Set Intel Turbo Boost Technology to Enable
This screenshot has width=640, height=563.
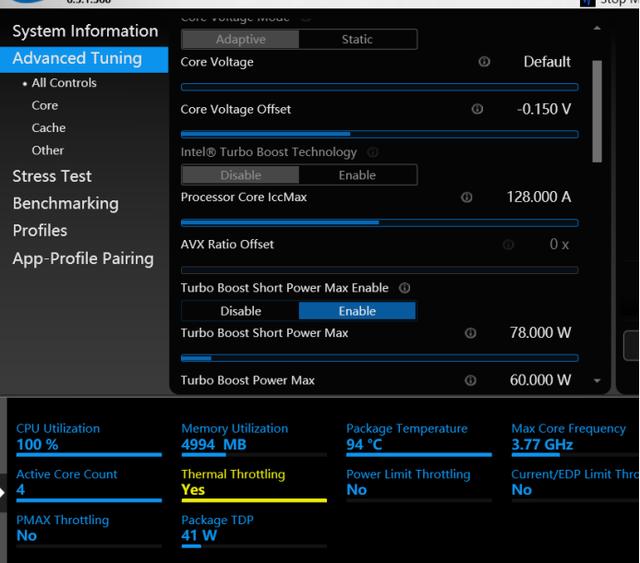358,175
